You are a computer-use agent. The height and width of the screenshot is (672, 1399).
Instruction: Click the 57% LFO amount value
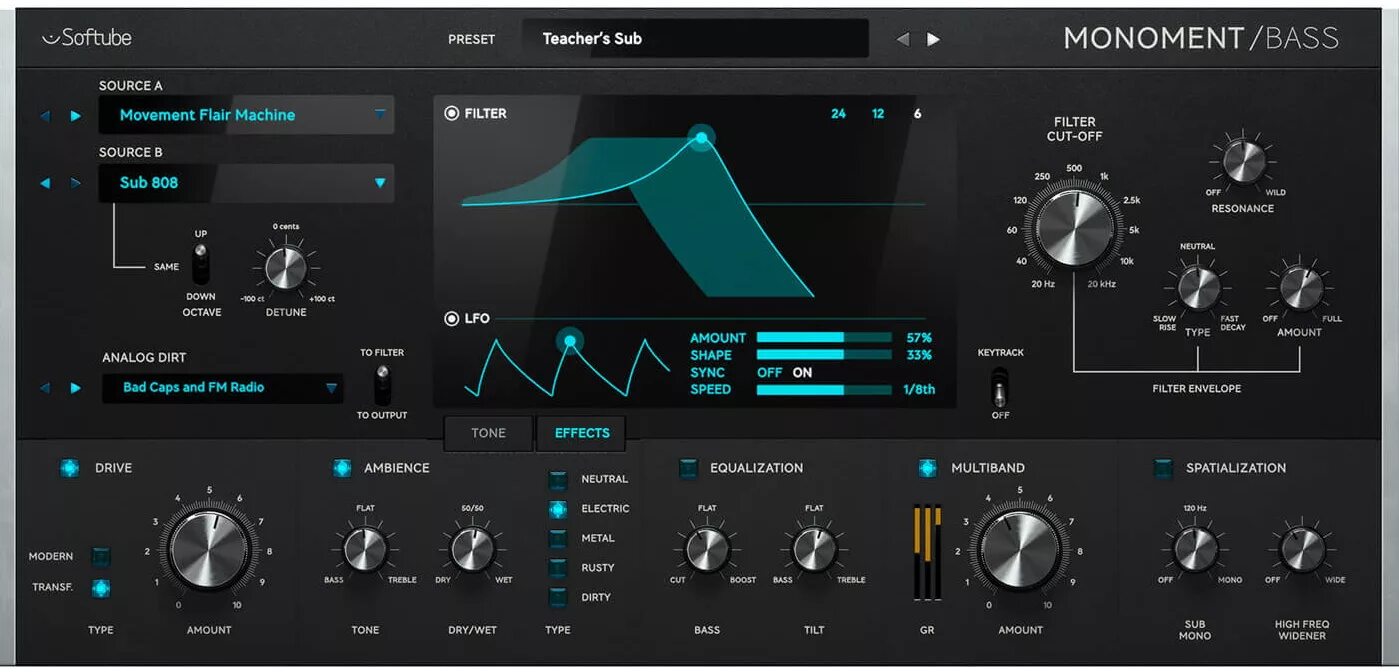coord(918,338)
